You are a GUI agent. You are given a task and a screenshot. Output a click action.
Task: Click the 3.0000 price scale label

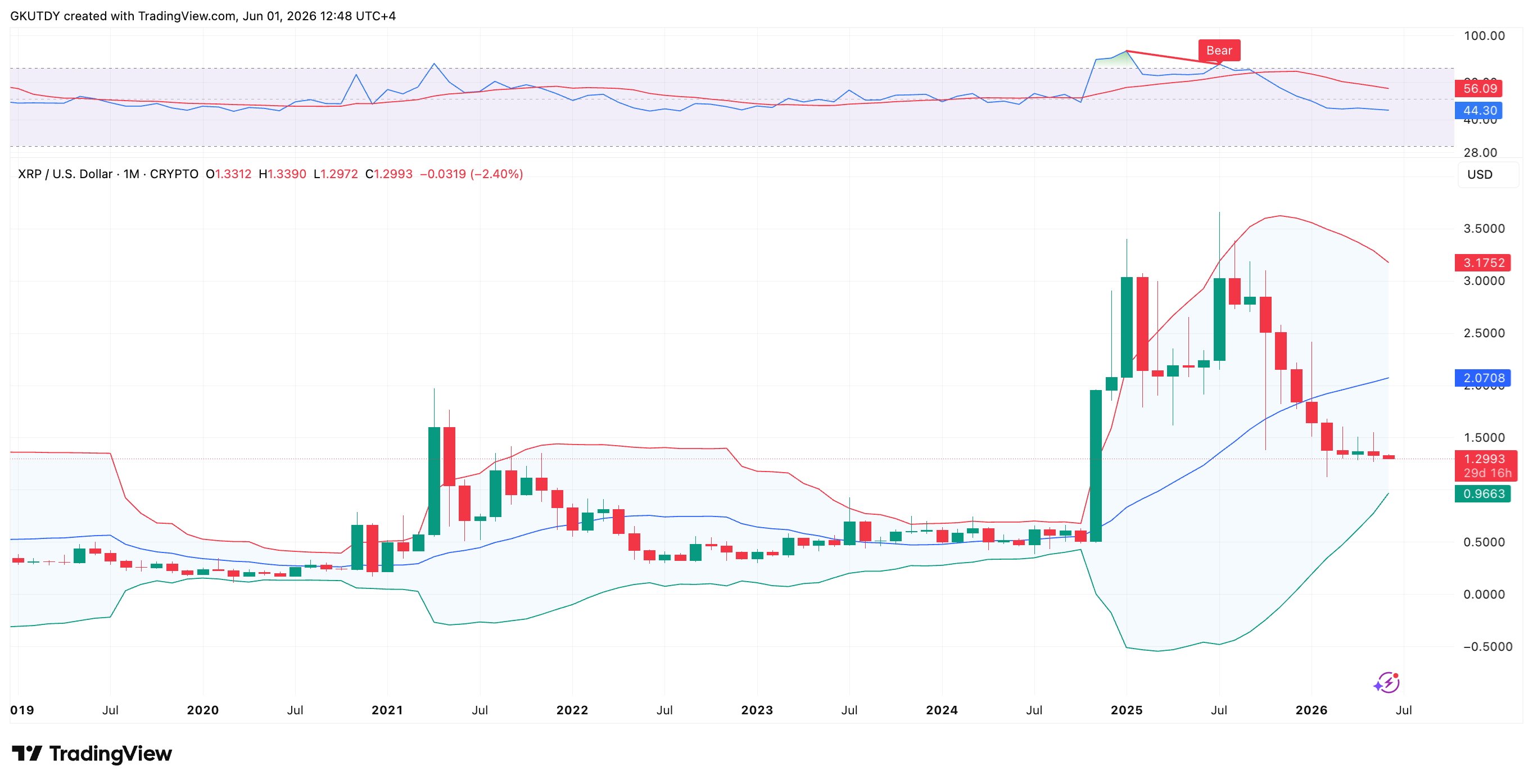1484,281
